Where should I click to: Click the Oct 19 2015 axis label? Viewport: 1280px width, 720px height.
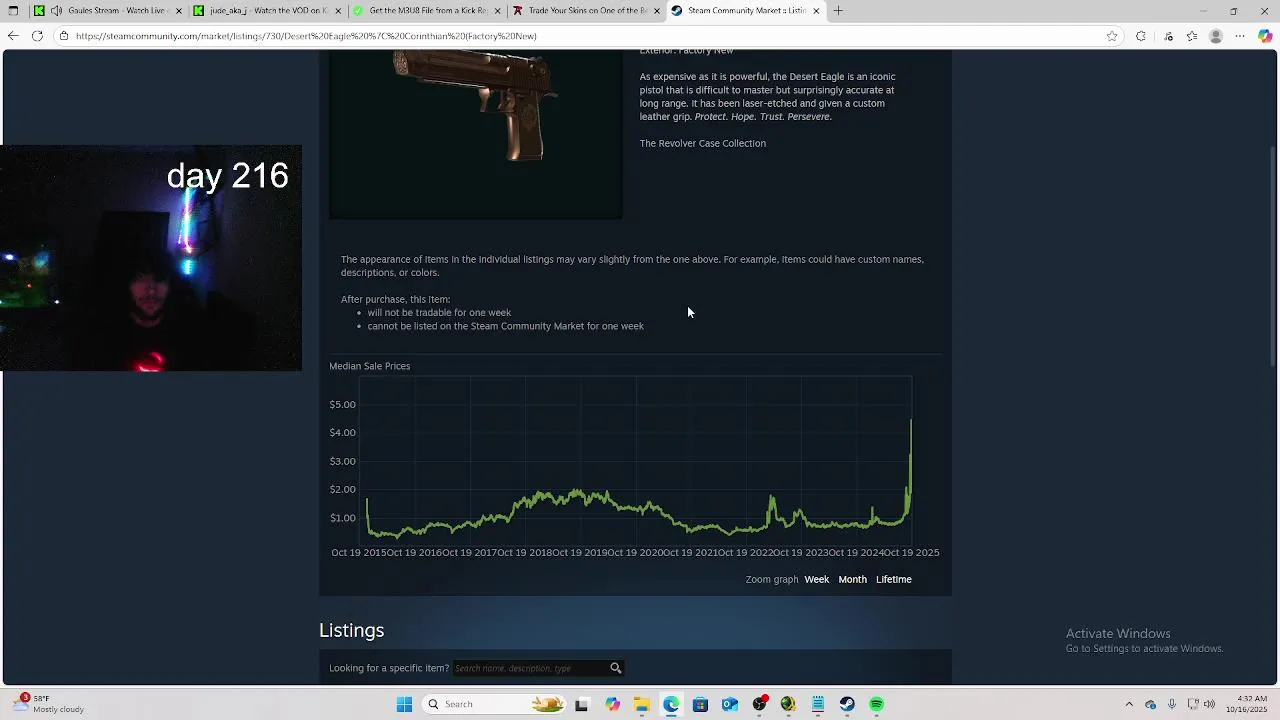(359, 552)
